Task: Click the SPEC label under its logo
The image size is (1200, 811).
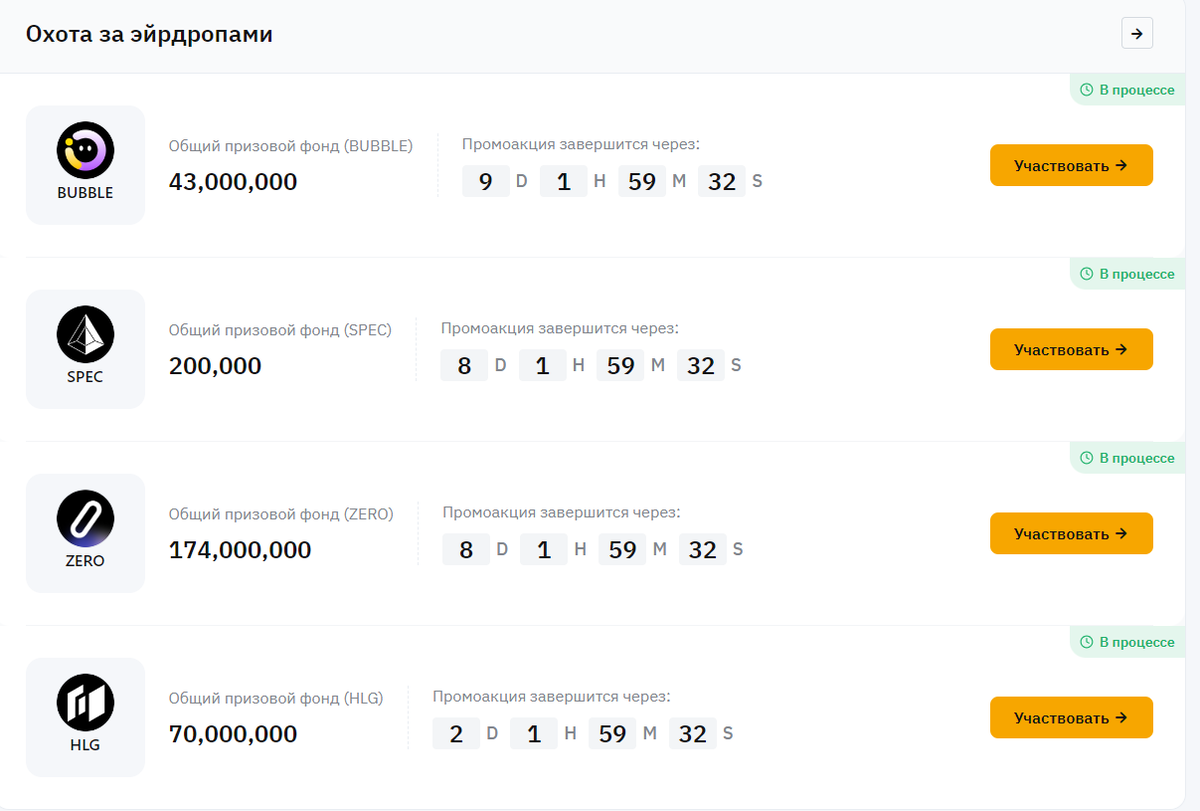Action: coord(85,377)
